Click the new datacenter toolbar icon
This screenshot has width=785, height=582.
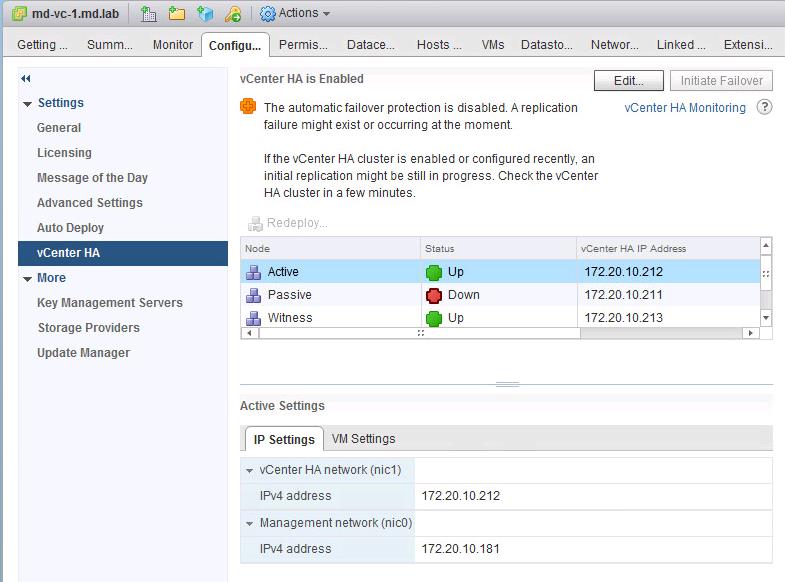(x=148, y=14)
